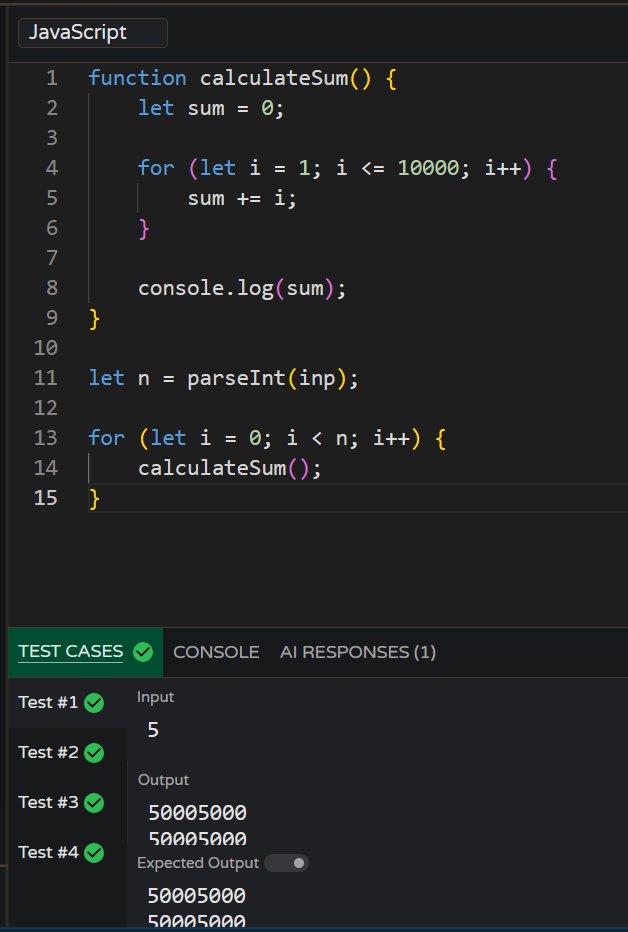Click line number 11 in the gutter
The height and width of the screenshot is (932, 628).
click(46, 377)
